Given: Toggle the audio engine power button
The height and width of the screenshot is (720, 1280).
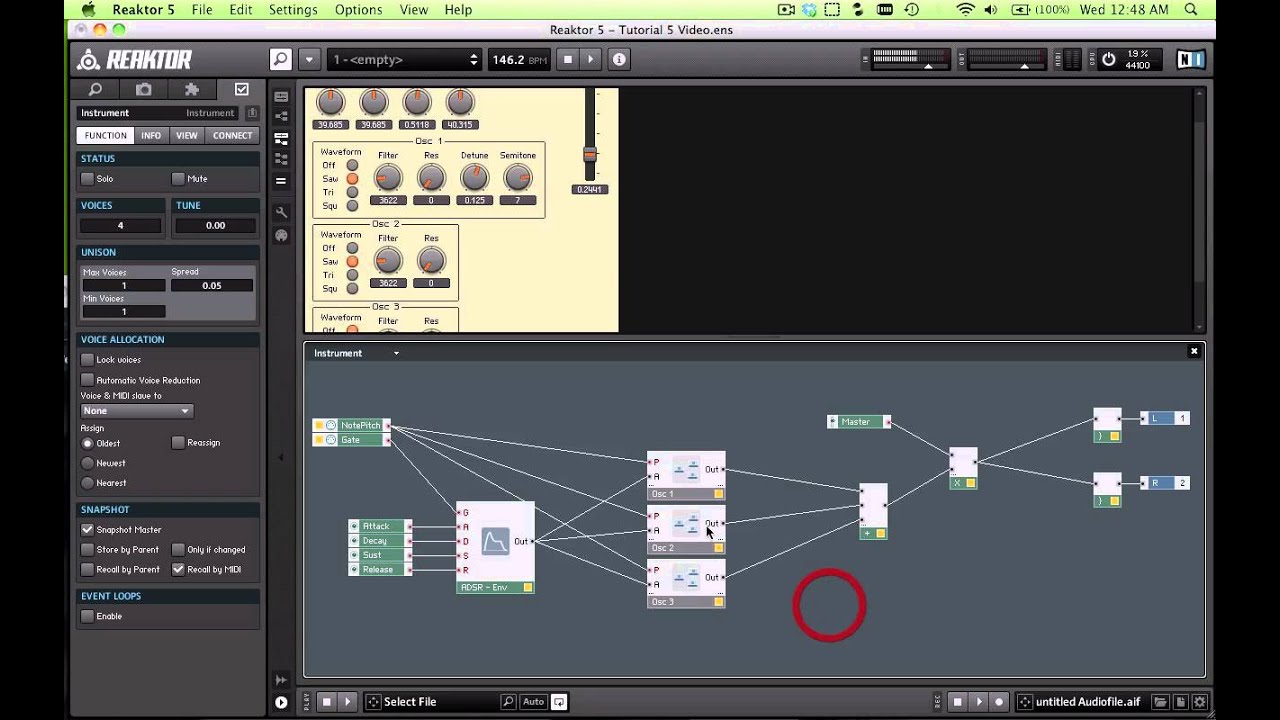Looking at the screenshot, I should pos(1108,59).
